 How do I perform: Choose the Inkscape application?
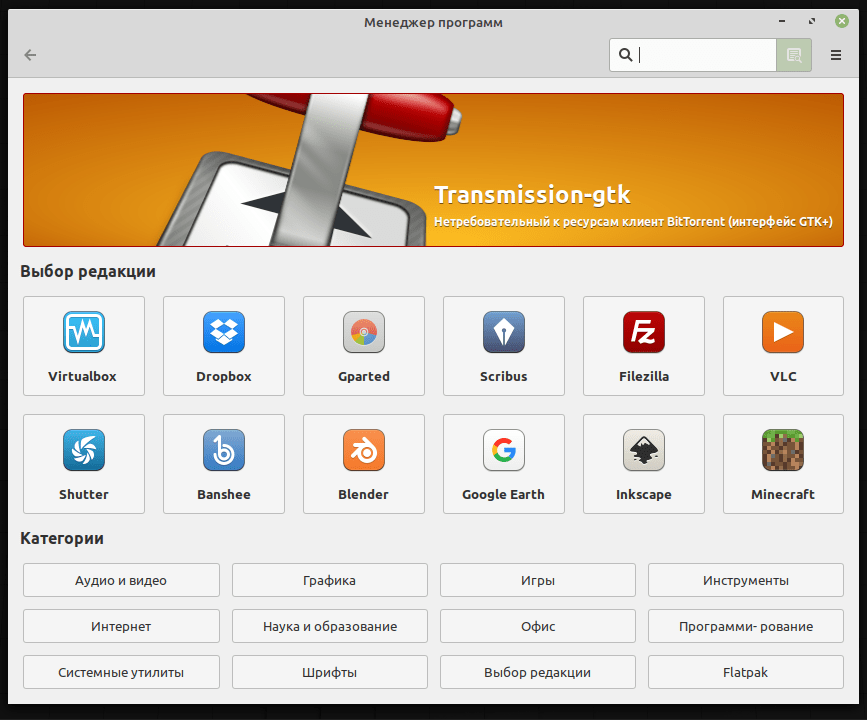[x=644, y=464]
